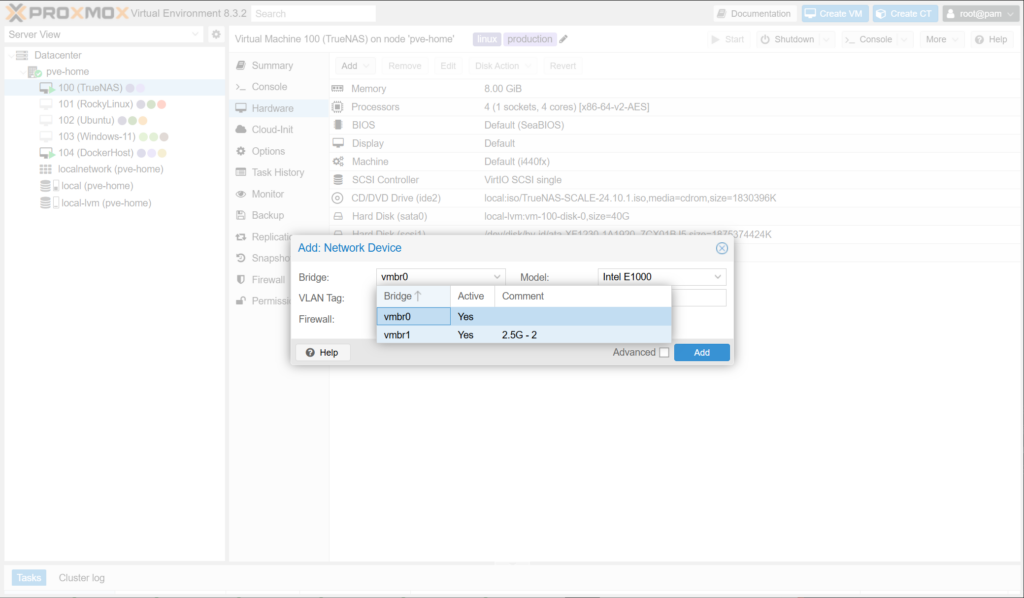Sort list by Bridge column header
Image resolution: width=1024 pixels, height=598 pixels.
403,296
